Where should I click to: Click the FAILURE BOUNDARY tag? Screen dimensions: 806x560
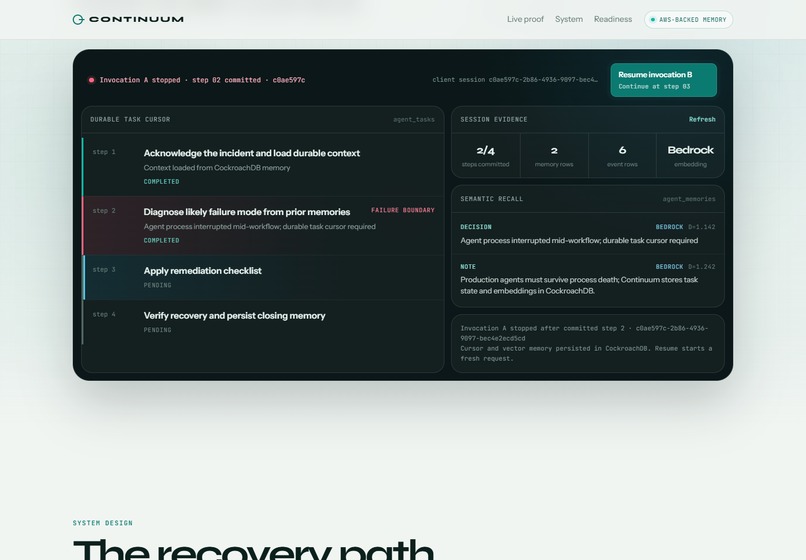402,210
